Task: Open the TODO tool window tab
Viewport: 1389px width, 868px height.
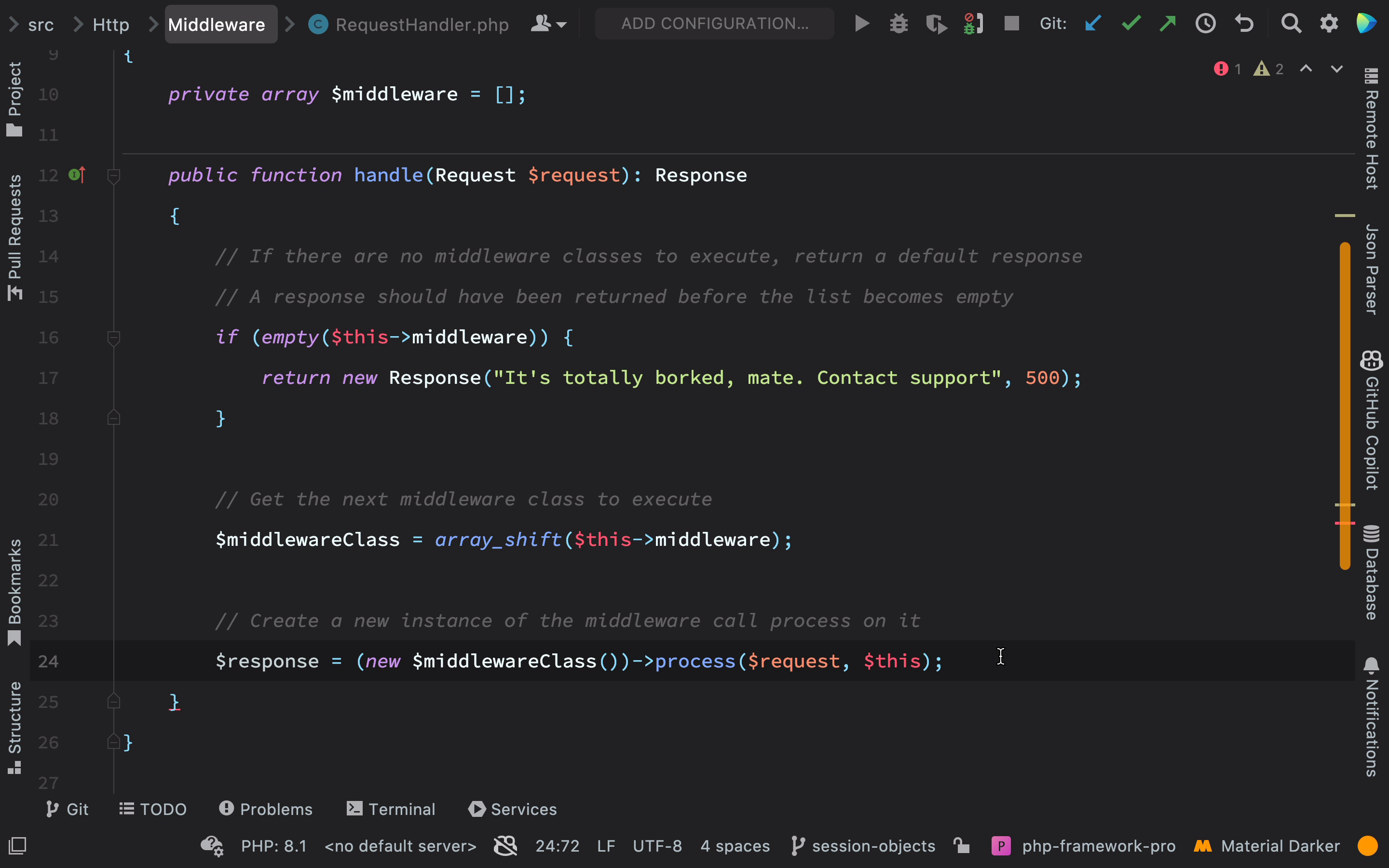Action: pyautogui.click(x=153, y=809)
